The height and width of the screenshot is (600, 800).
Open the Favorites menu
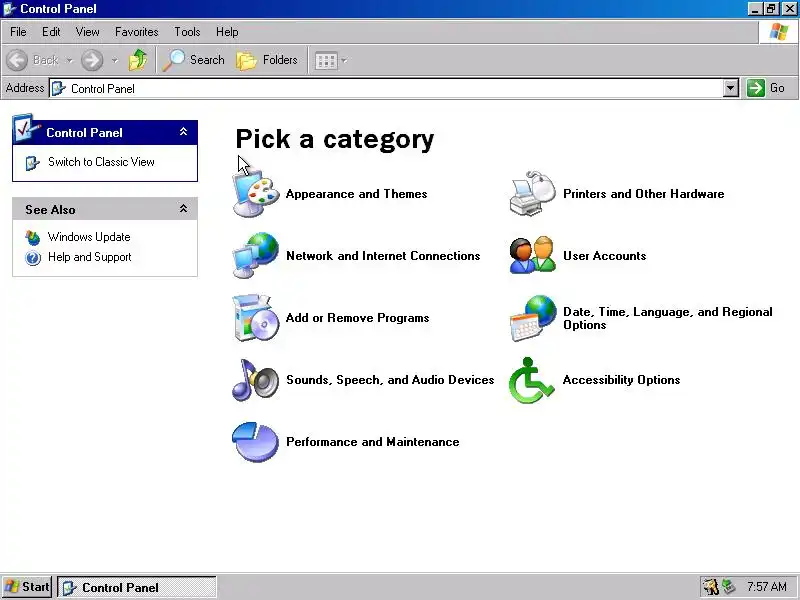[137, 32]
